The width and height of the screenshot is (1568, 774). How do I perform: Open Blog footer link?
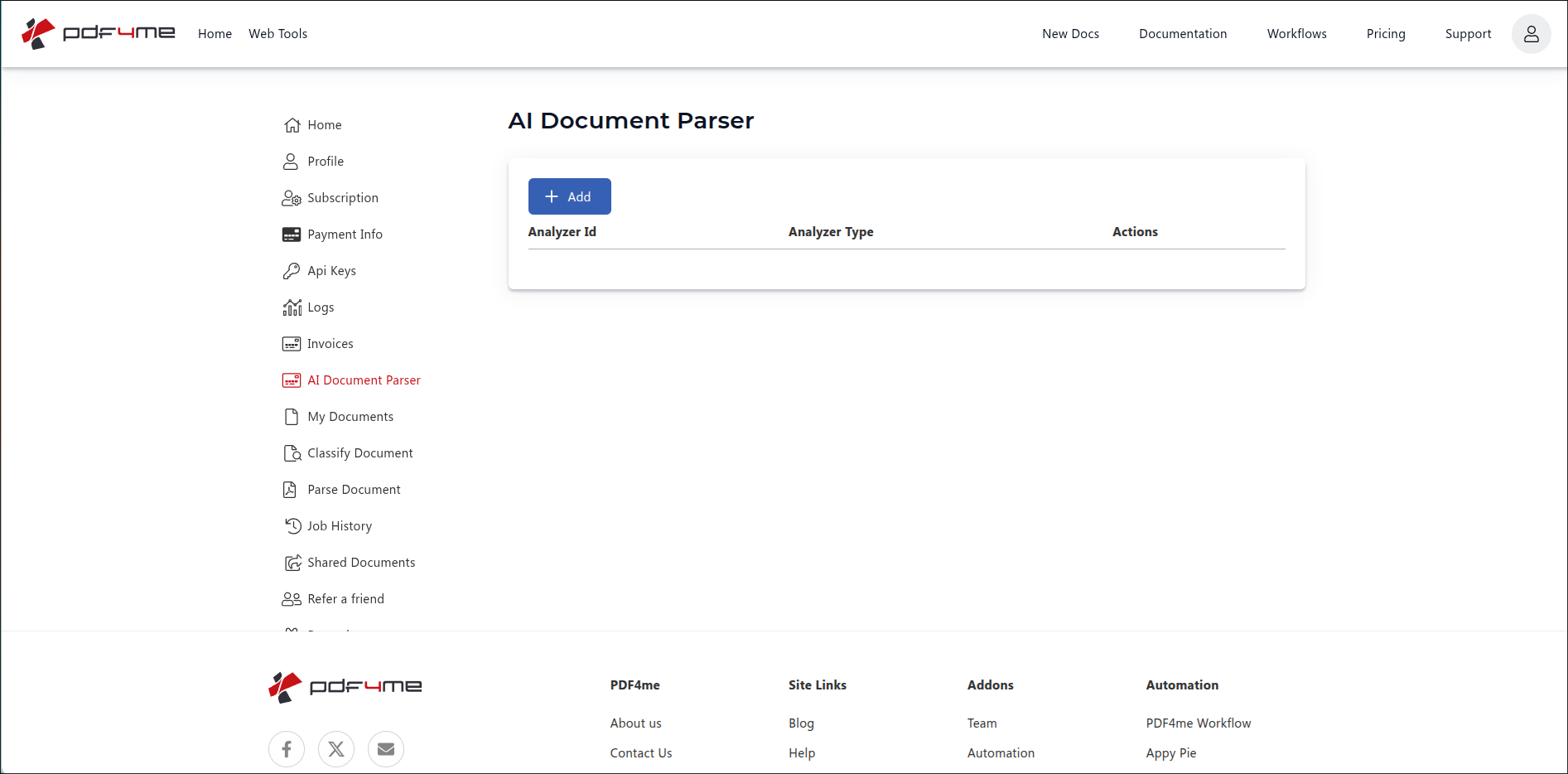click(x=801, y=723)
